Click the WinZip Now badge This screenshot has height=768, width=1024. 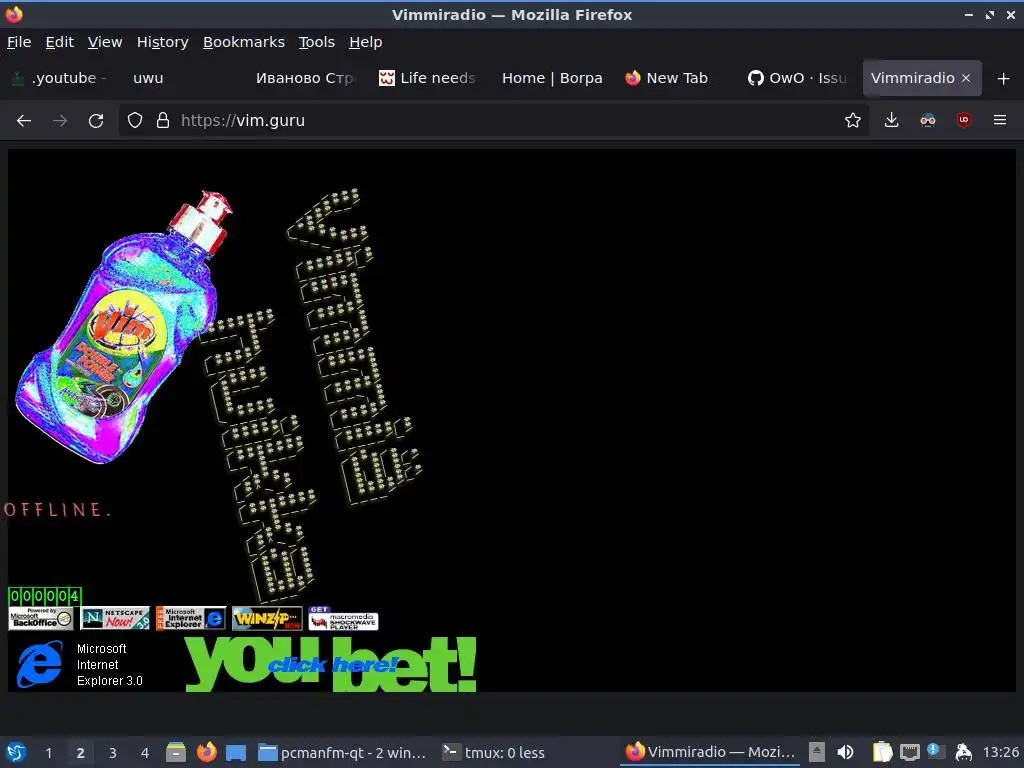point(267,618)
